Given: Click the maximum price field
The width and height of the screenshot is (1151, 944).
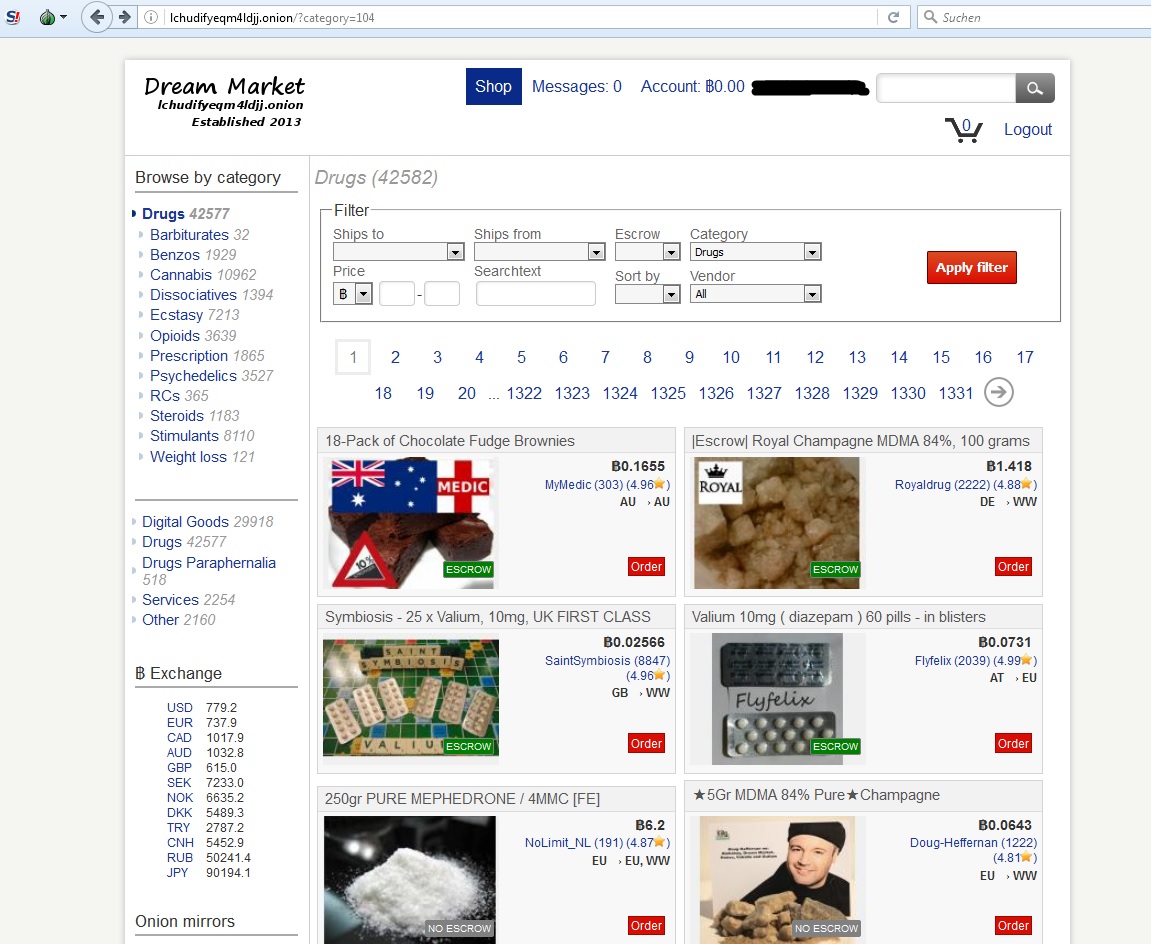Looking at the screenshot, I should point(442,294).
